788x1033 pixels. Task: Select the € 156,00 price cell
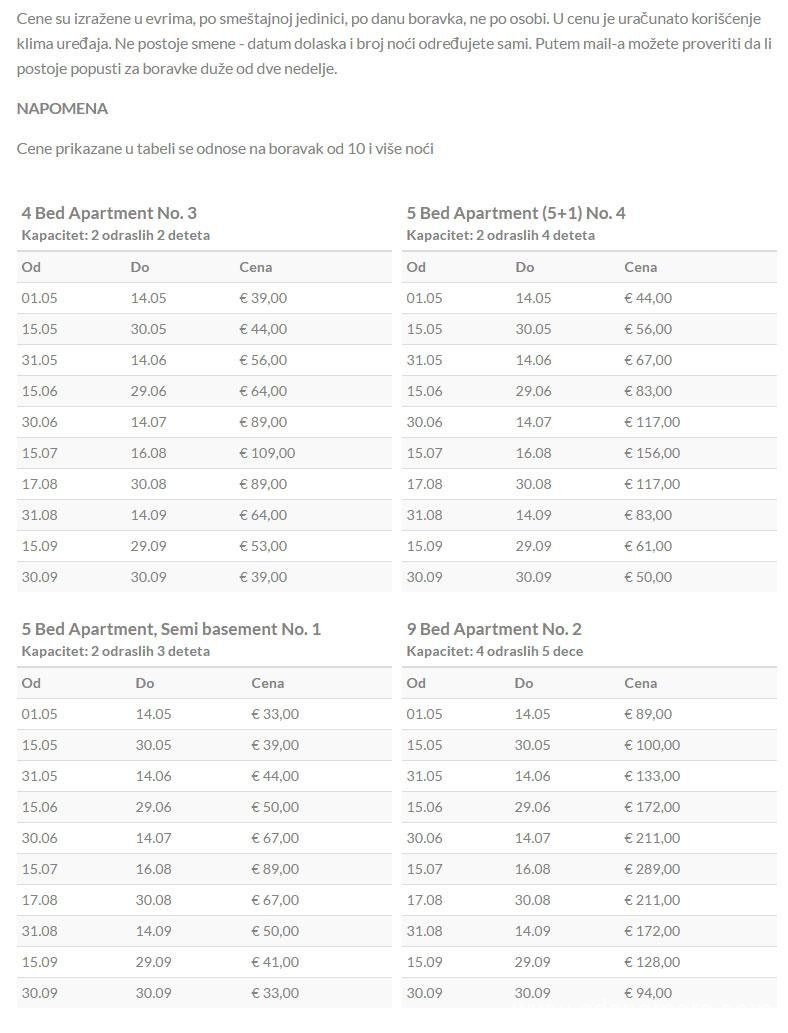point(652,453)
